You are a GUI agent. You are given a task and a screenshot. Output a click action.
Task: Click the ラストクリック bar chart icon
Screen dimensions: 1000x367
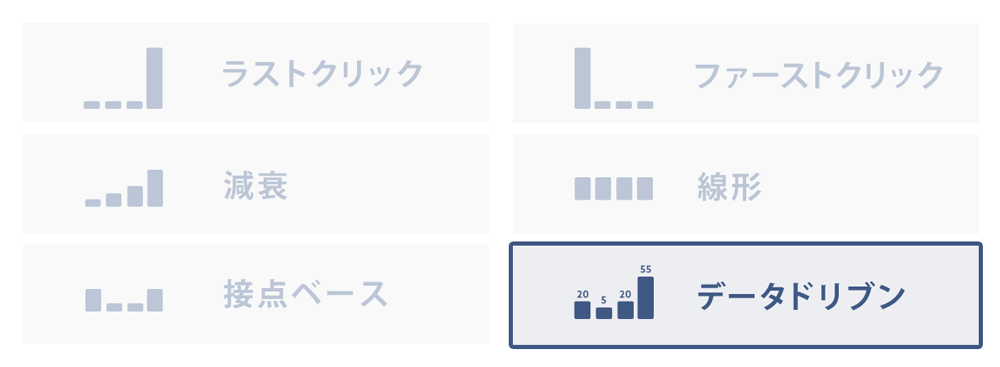tap(123, 78)
